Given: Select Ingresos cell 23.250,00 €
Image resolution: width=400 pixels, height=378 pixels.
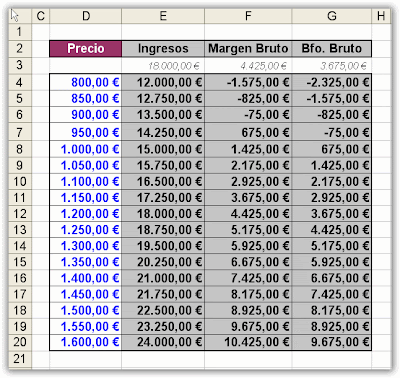Looking at the screenshot, I should 163,326.
